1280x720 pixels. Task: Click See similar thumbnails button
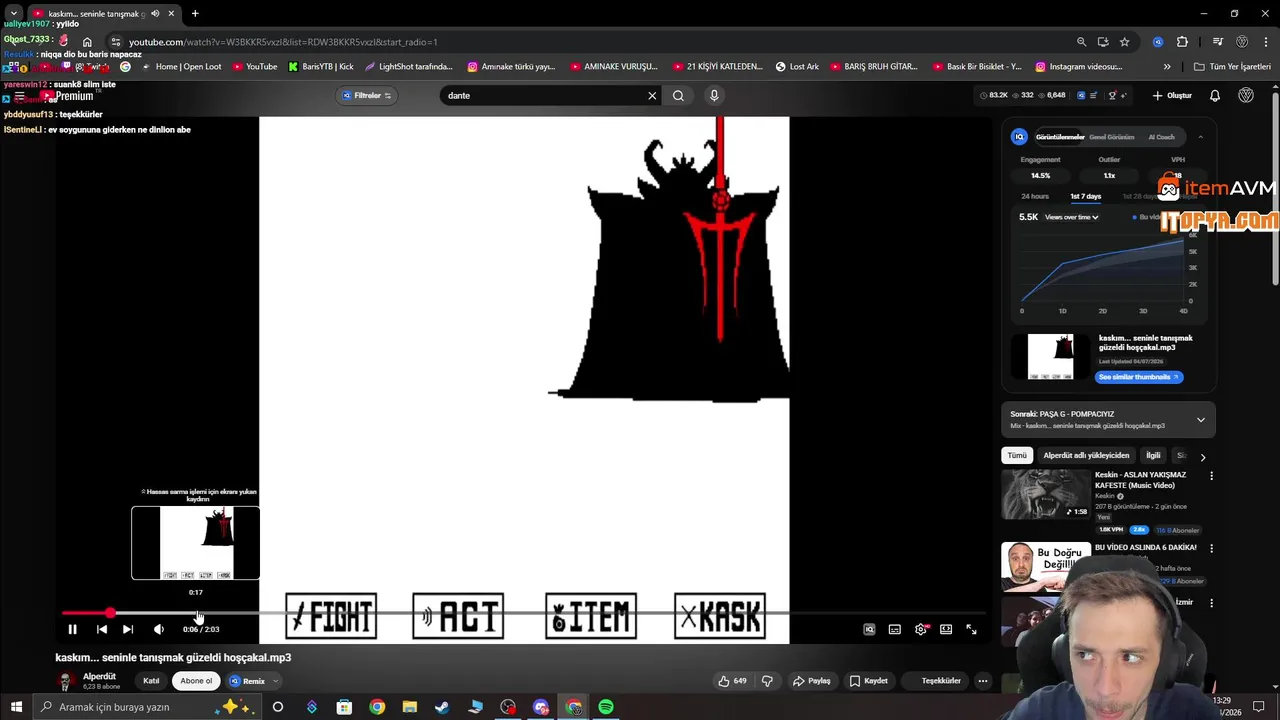[1139, 377]
